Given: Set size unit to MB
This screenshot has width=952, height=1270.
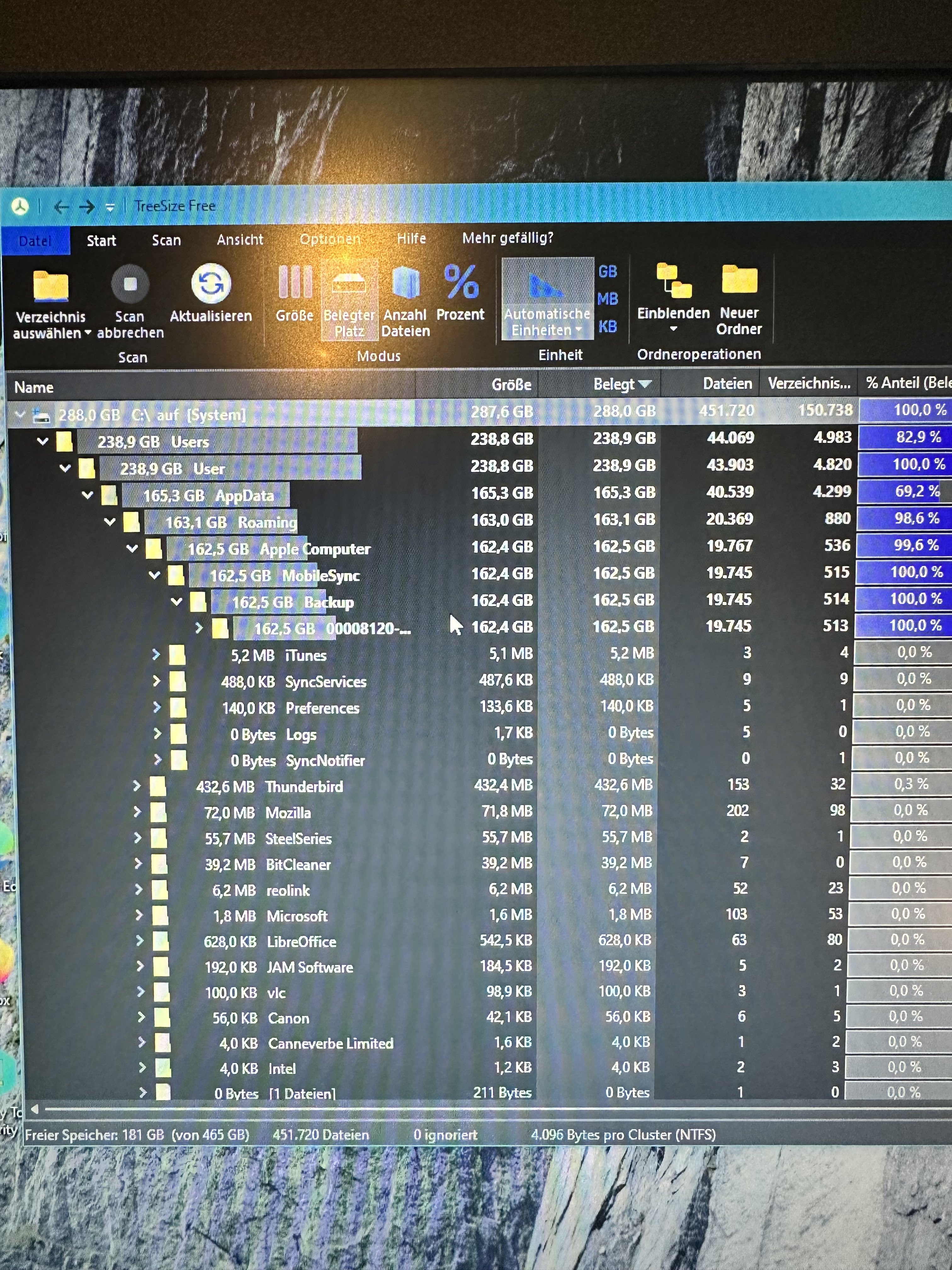Looking at the screenshot, I should click(608, 299).
